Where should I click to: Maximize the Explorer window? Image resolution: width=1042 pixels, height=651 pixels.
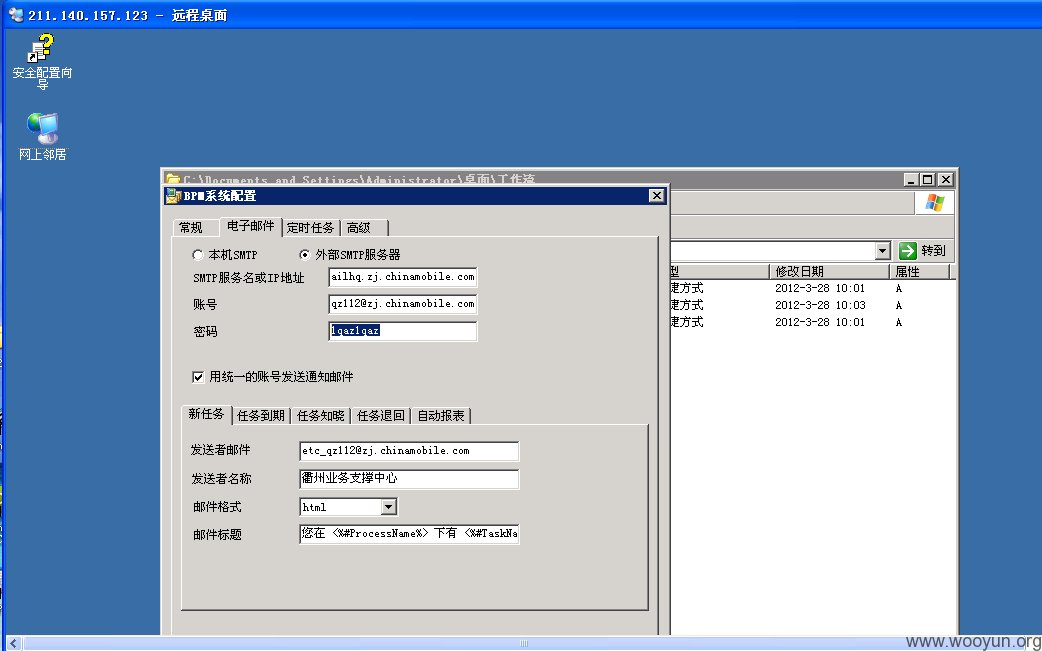[928, 179]
